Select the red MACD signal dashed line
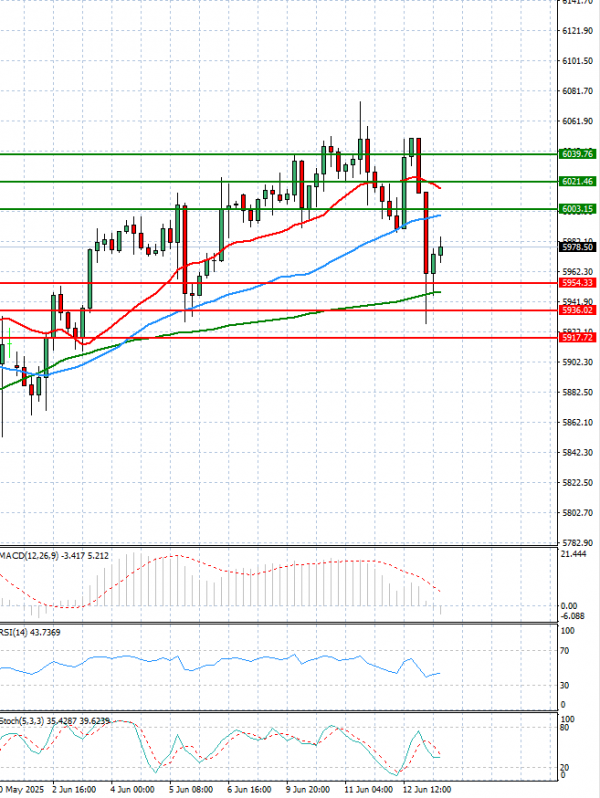 tap(220, 580)
